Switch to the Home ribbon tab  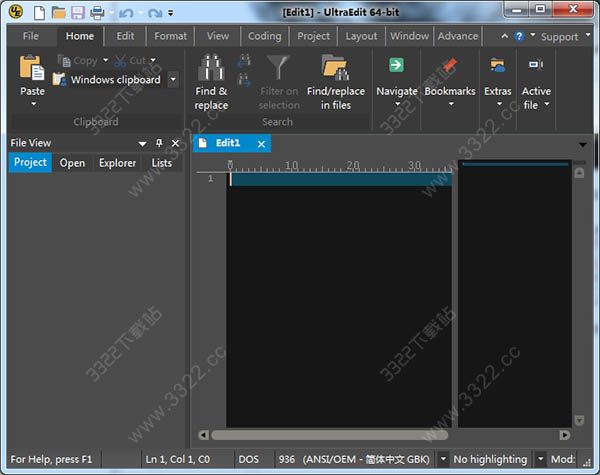[80, 36]
